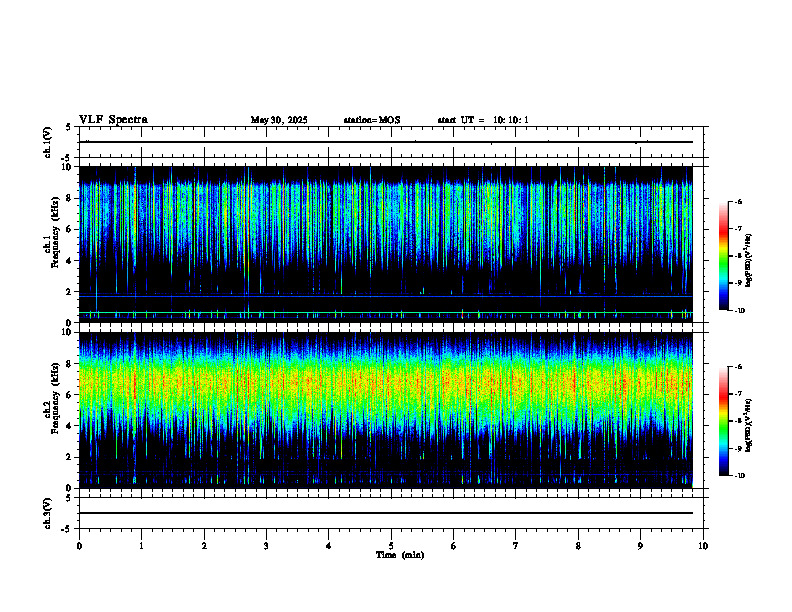Click the green horizontal line in ch.1 spectrogram
The image size is (792, 612).
pos(385,313)
